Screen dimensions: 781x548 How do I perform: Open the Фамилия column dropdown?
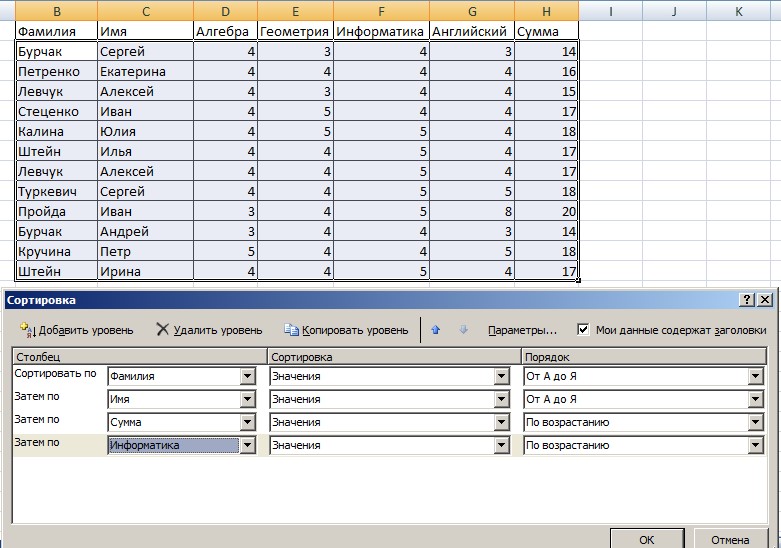248,377
